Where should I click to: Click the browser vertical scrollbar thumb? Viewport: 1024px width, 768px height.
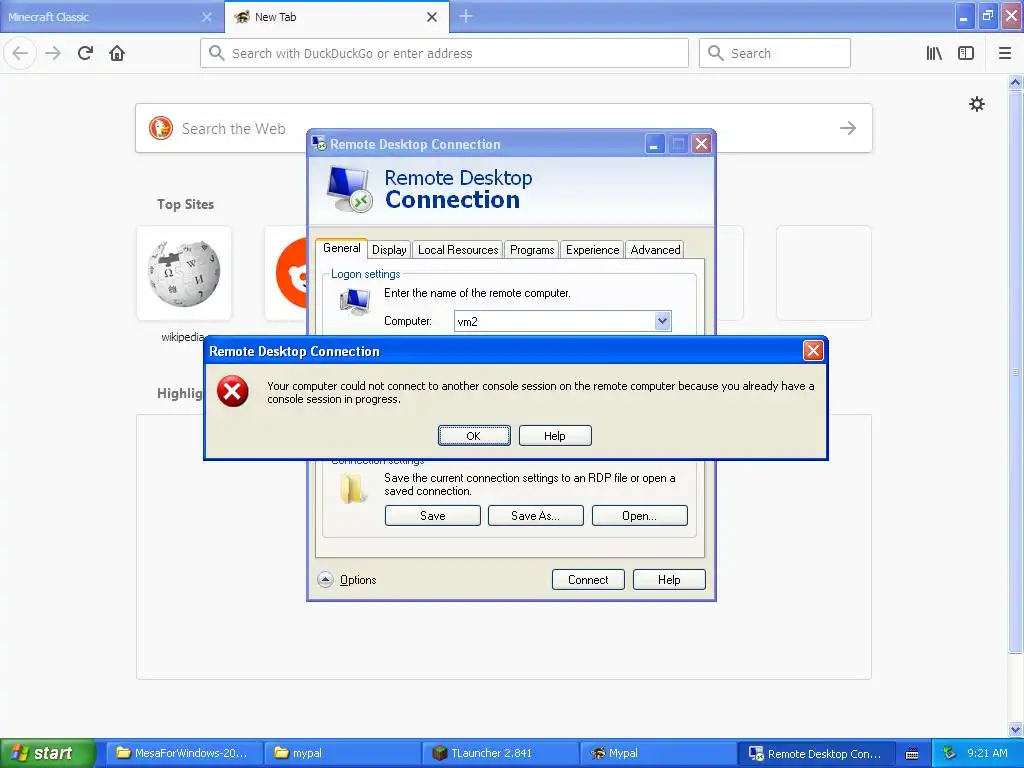click(1015, 371)
